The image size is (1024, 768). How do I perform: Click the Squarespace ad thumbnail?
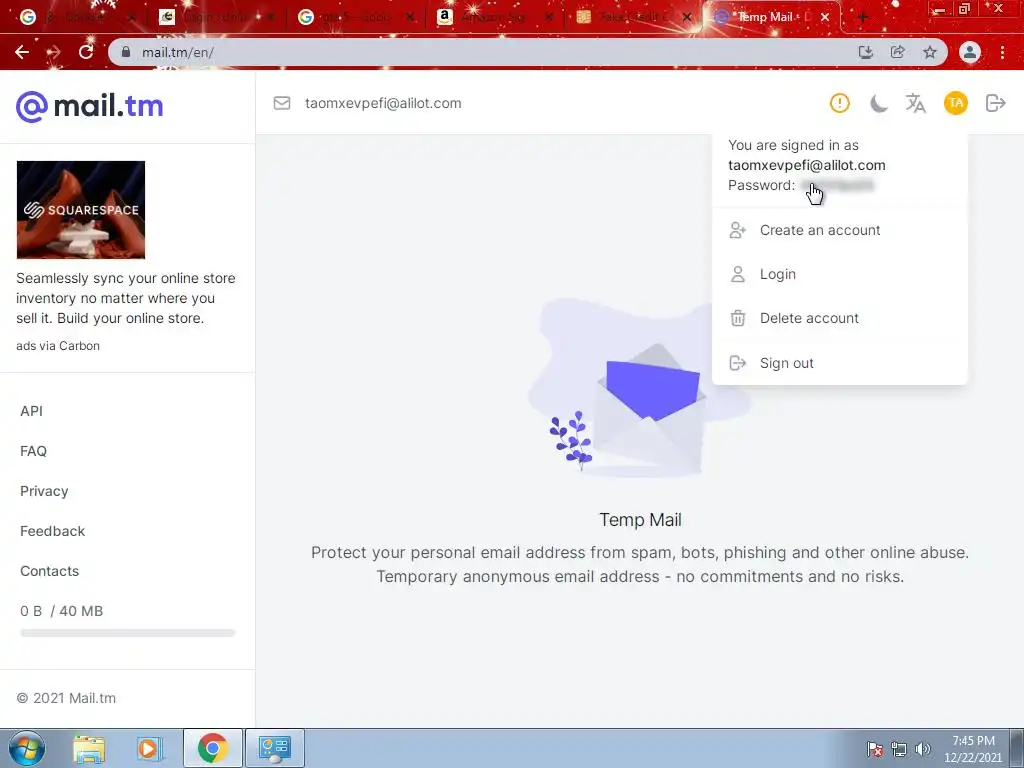tap(81, 210)
